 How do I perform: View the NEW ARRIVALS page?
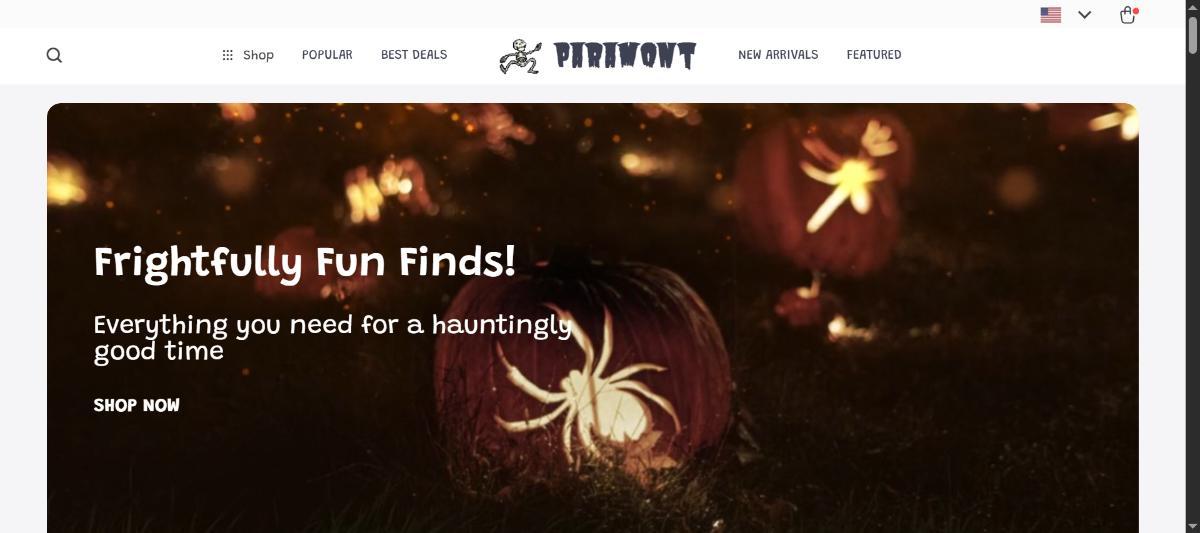(778, 55)
